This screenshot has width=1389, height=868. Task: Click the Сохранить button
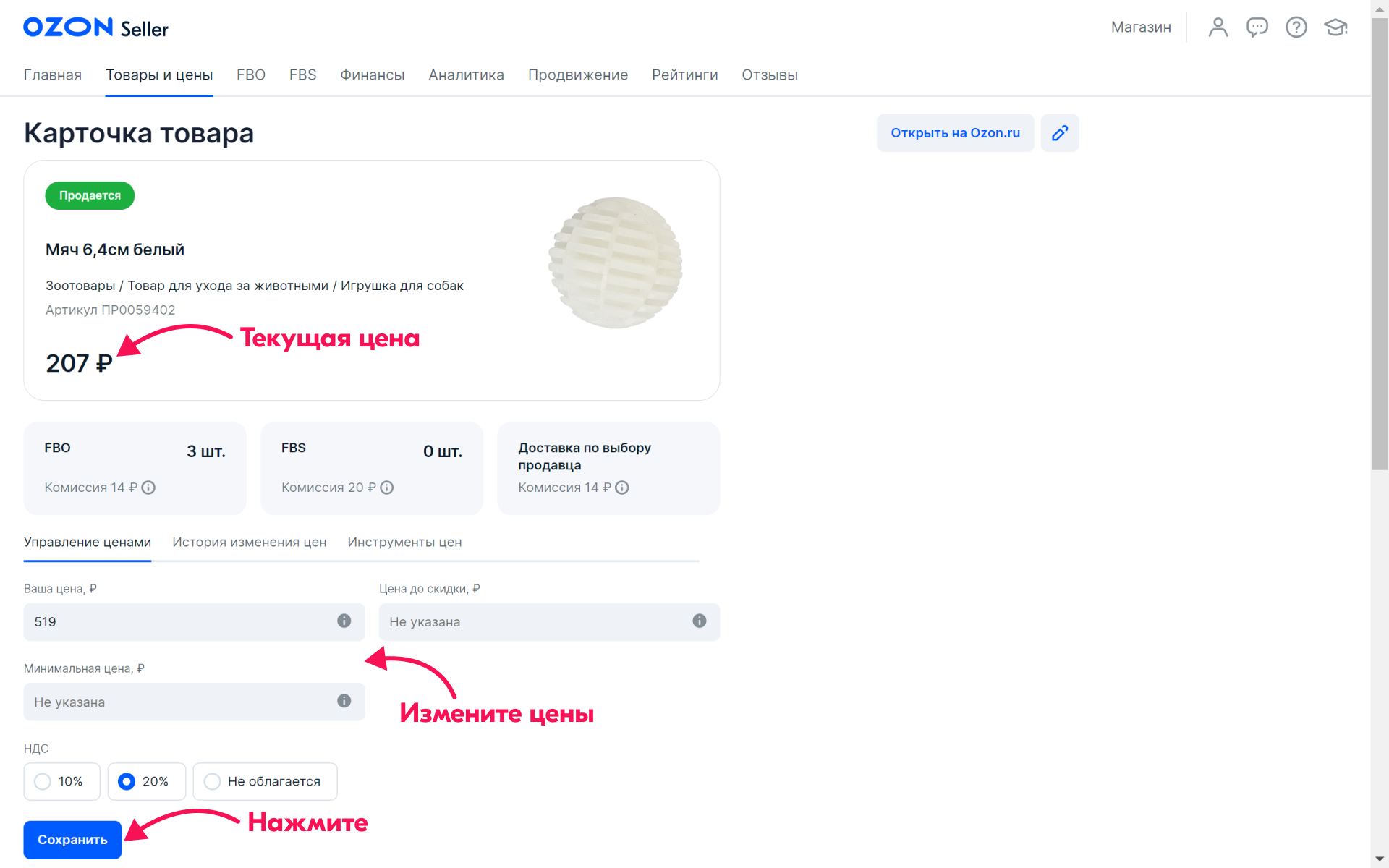pyautogui.click(x=72, y=840)
